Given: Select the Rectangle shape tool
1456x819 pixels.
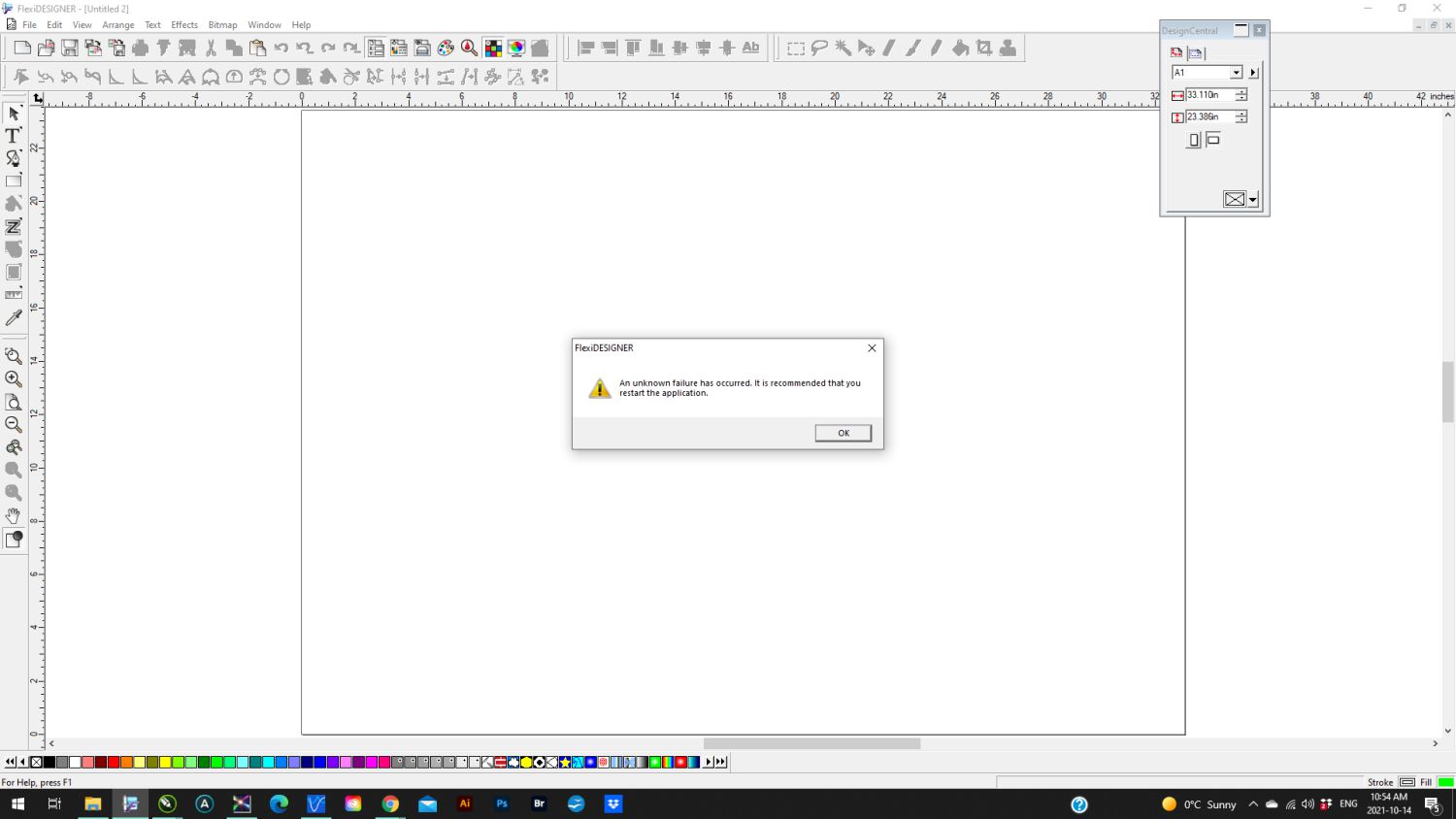Looking at the screenshot, I should [14, 180].
